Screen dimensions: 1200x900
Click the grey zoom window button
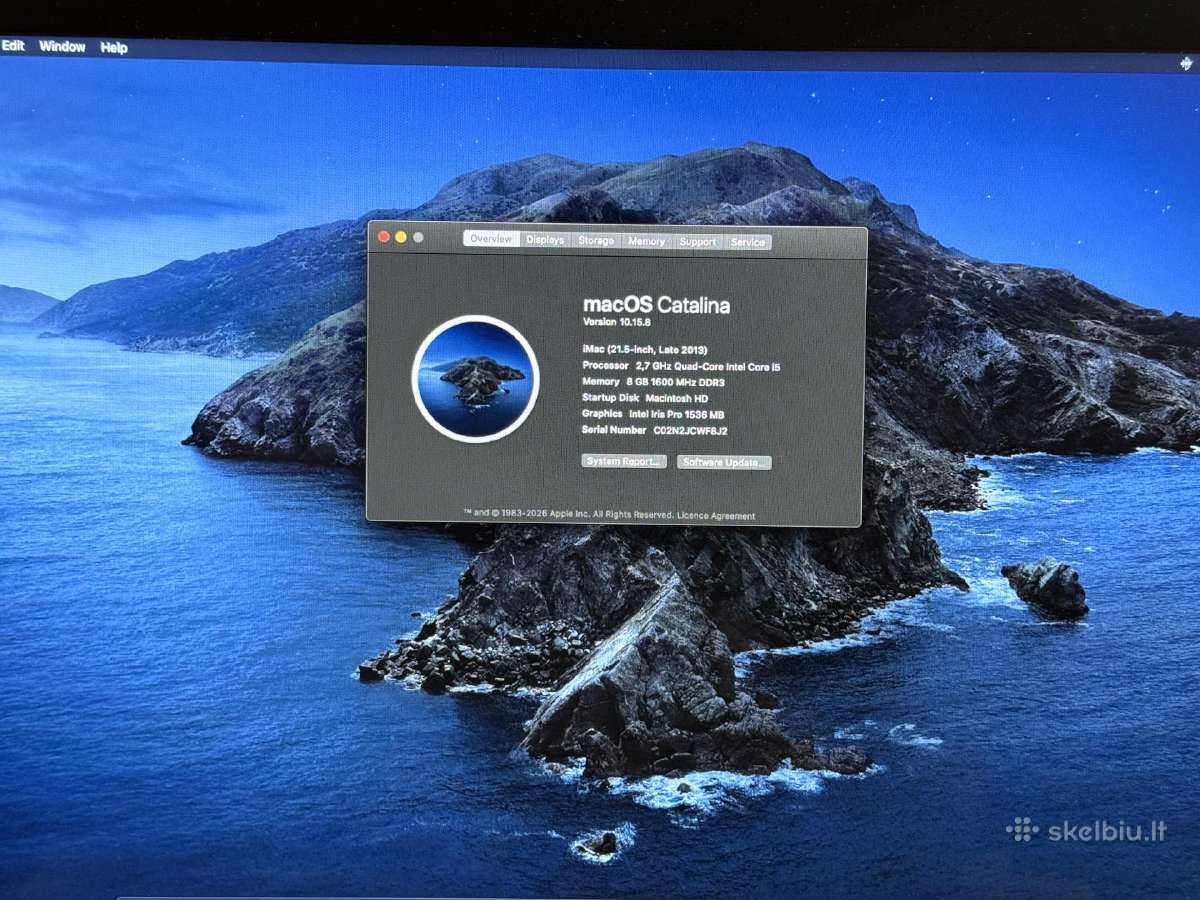pyautogui.click(x=418, y=237)
